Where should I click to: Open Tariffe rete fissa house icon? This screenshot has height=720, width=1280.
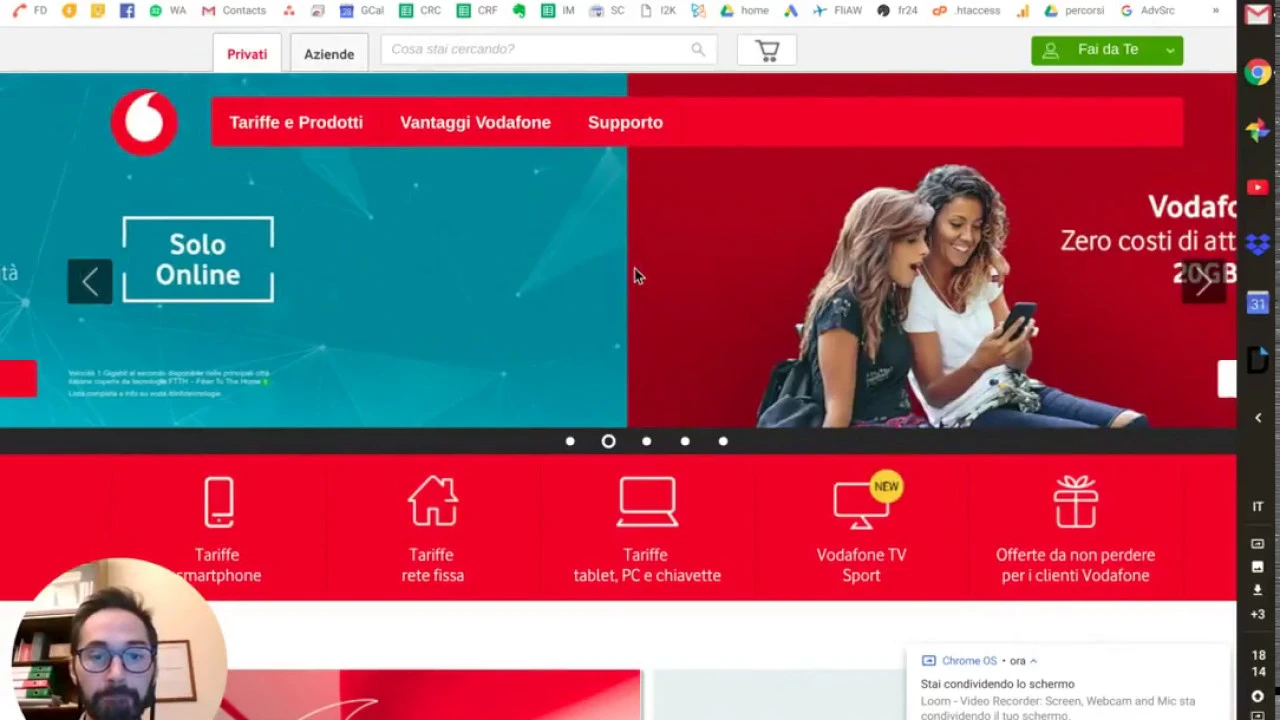(432, 501)
